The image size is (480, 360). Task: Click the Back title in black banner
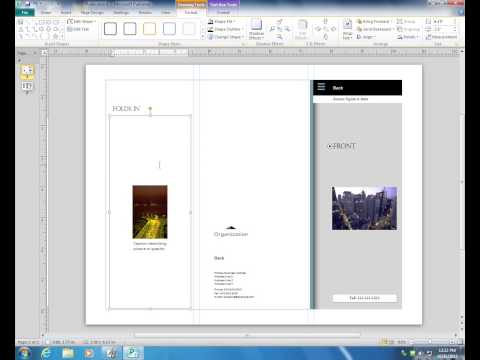tap(338, 88)
